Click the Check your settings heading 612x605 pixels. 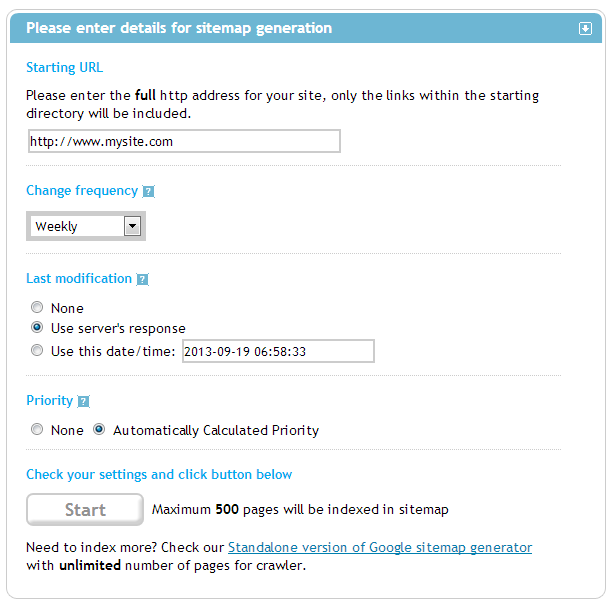[x=159, y=474]
